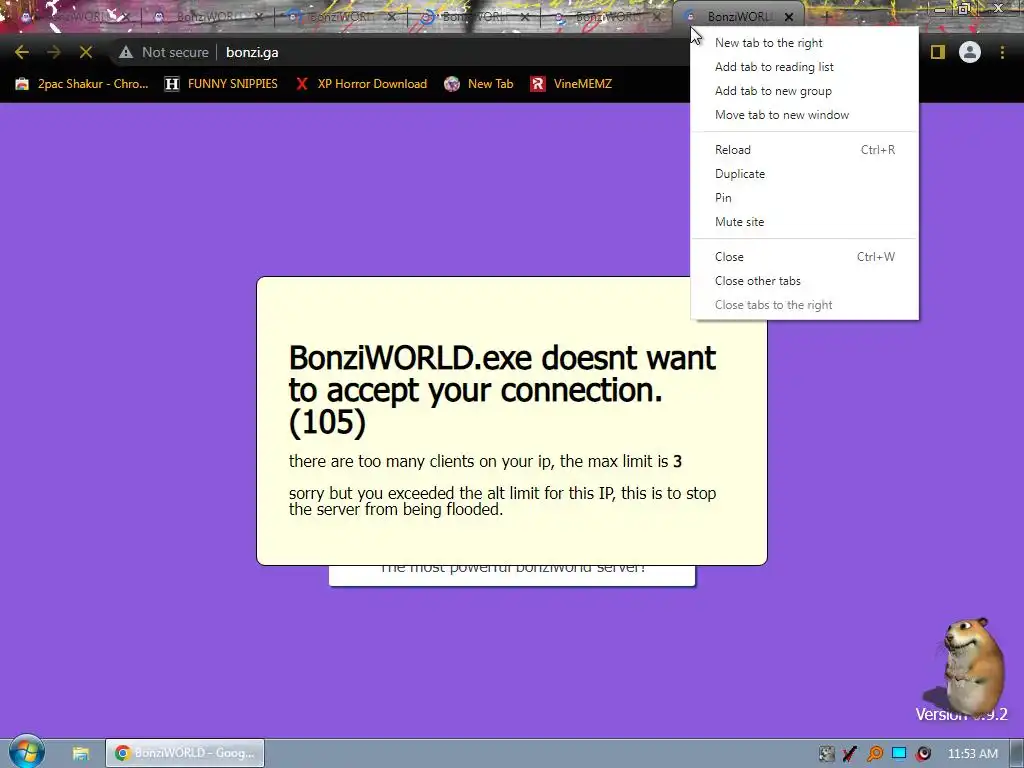Click the Not secure label

(x=175, y=52)
